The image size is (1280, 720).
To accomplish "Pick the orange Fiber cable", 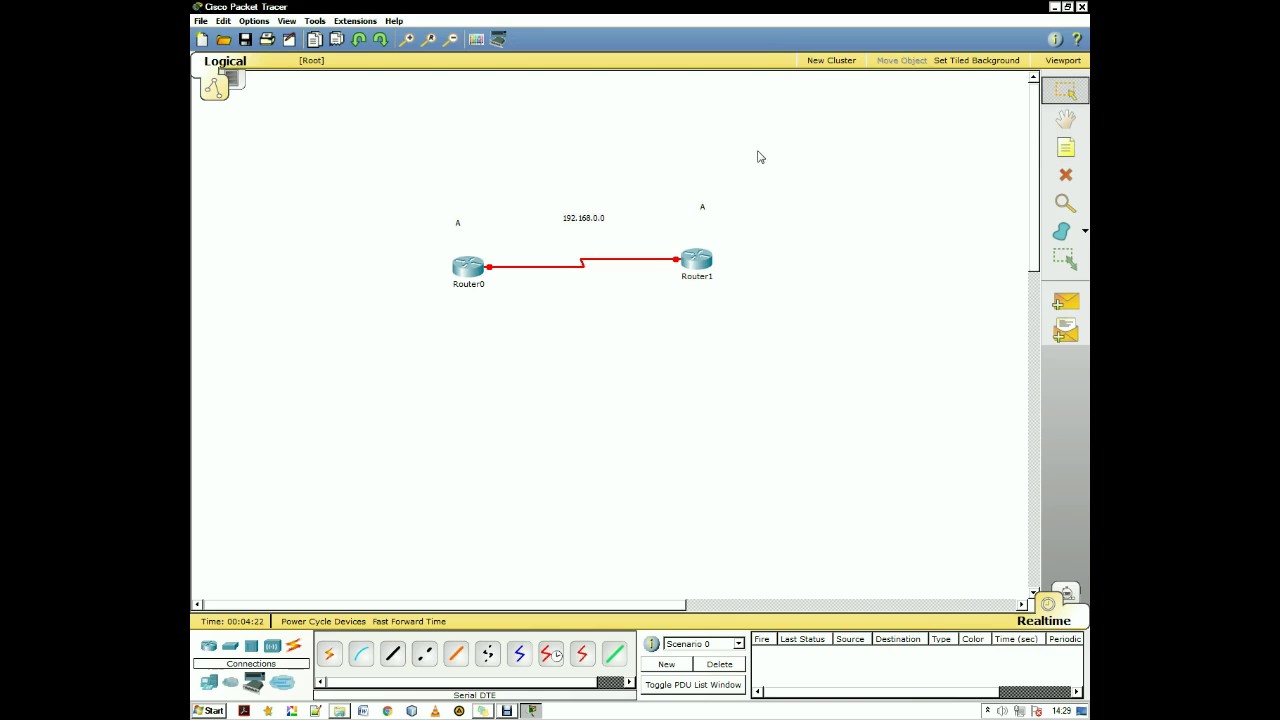I will (456, 654).
